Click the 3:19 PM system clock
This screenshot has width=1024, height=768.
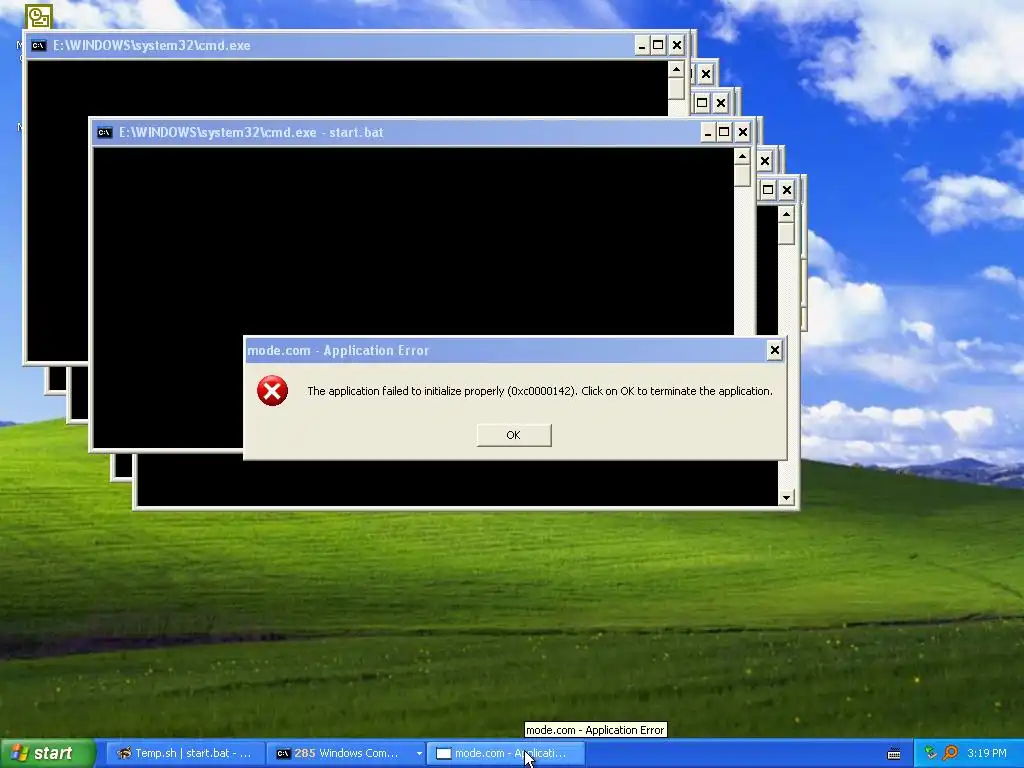tap(987, 753)
